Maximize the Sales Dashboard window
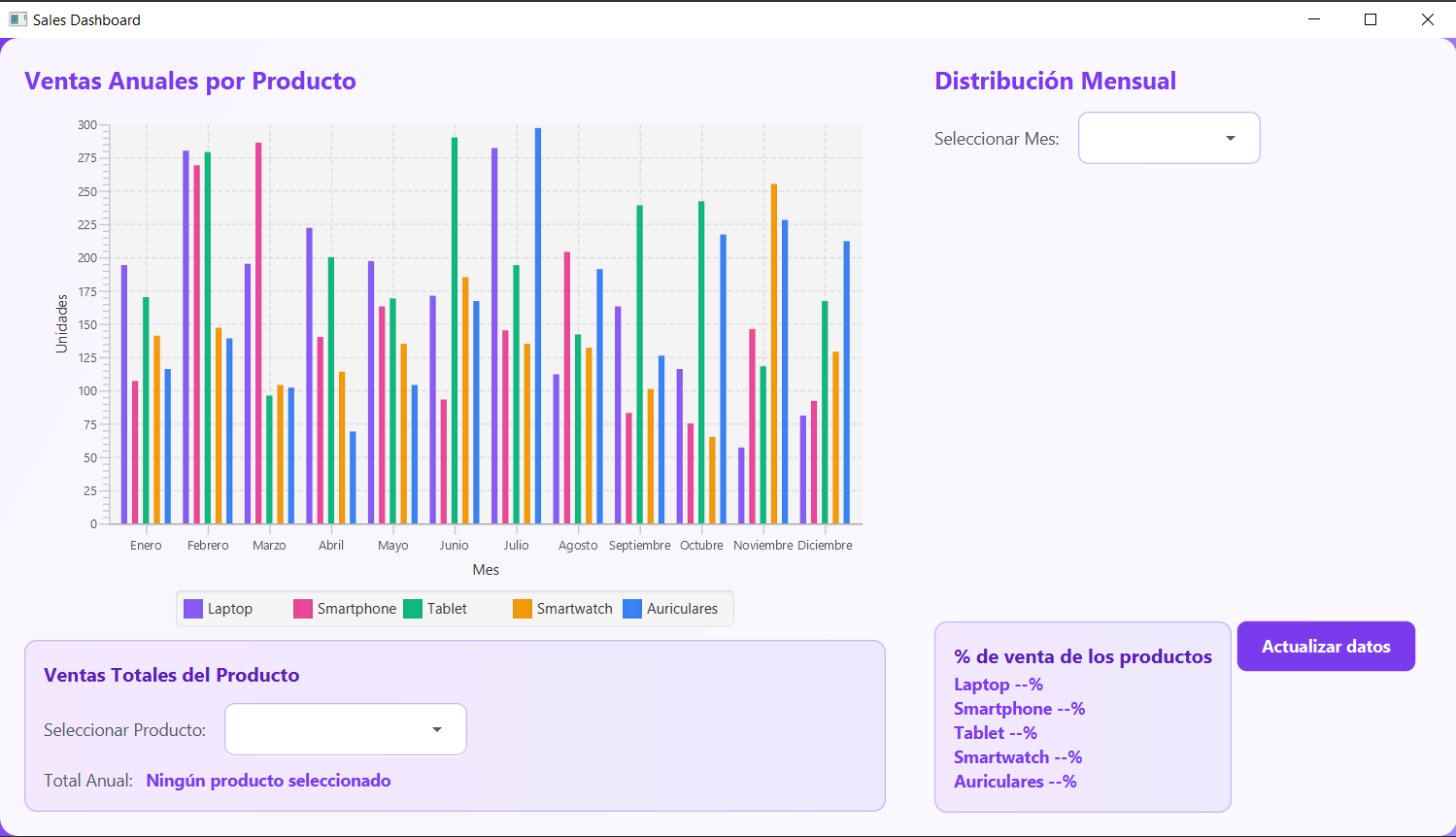This screenshot has width=1456, height=837. pyautogui.click(x=1371, y=19)
